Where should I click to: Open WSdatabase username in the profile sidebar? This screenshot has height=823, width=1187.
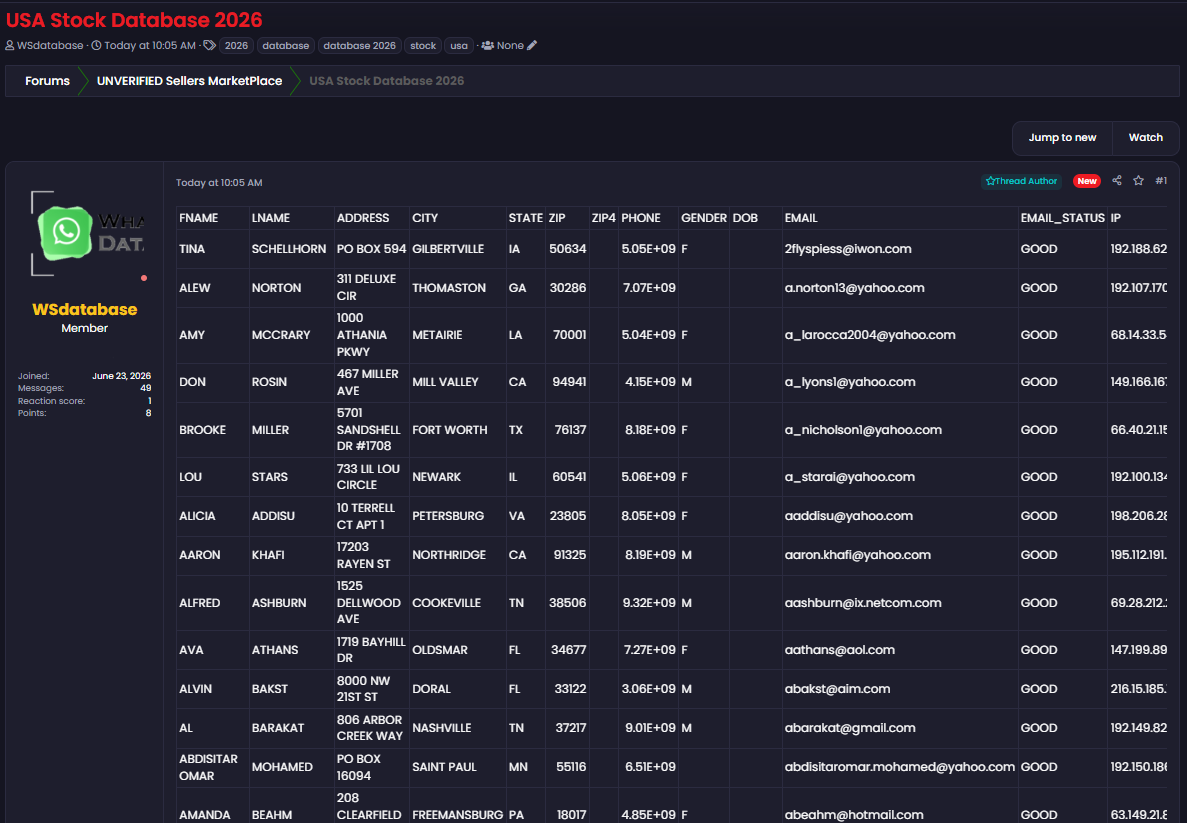click(x=85, y=309)
